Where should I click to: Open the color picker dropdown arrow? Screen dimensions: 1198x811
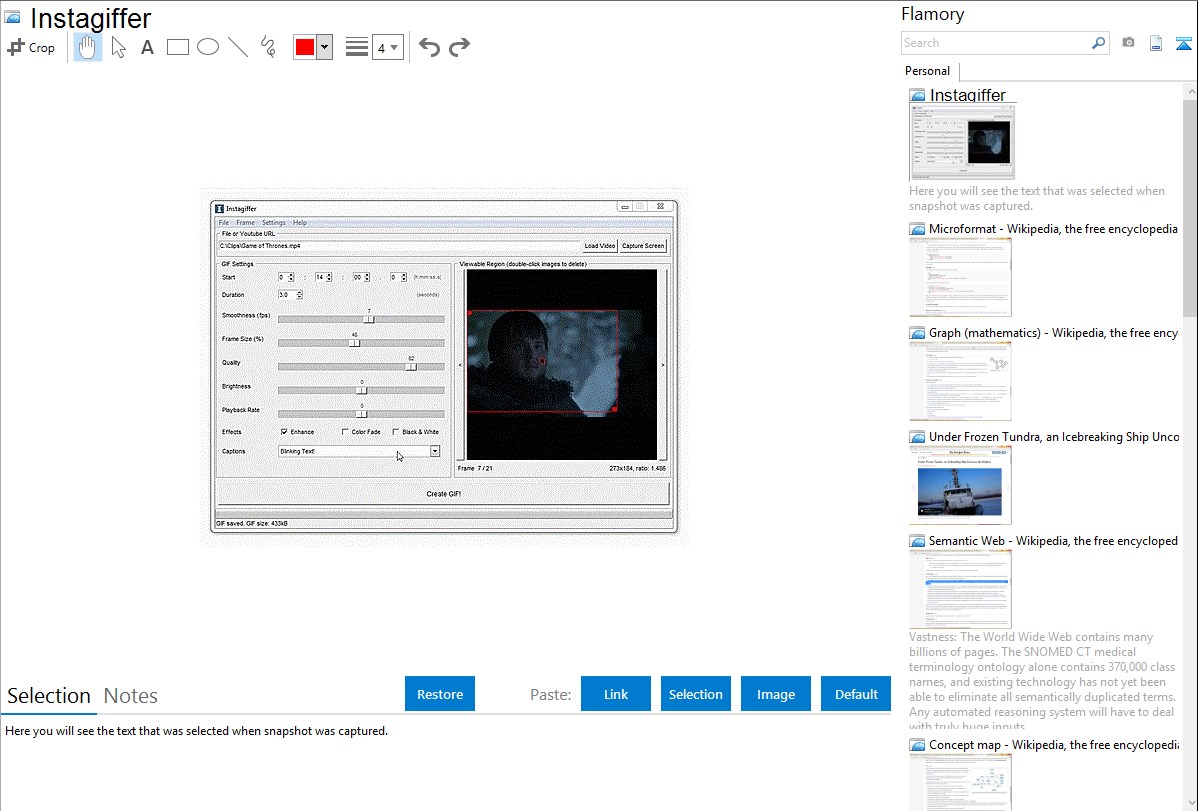pyautogui.click(x=324, y=47)
